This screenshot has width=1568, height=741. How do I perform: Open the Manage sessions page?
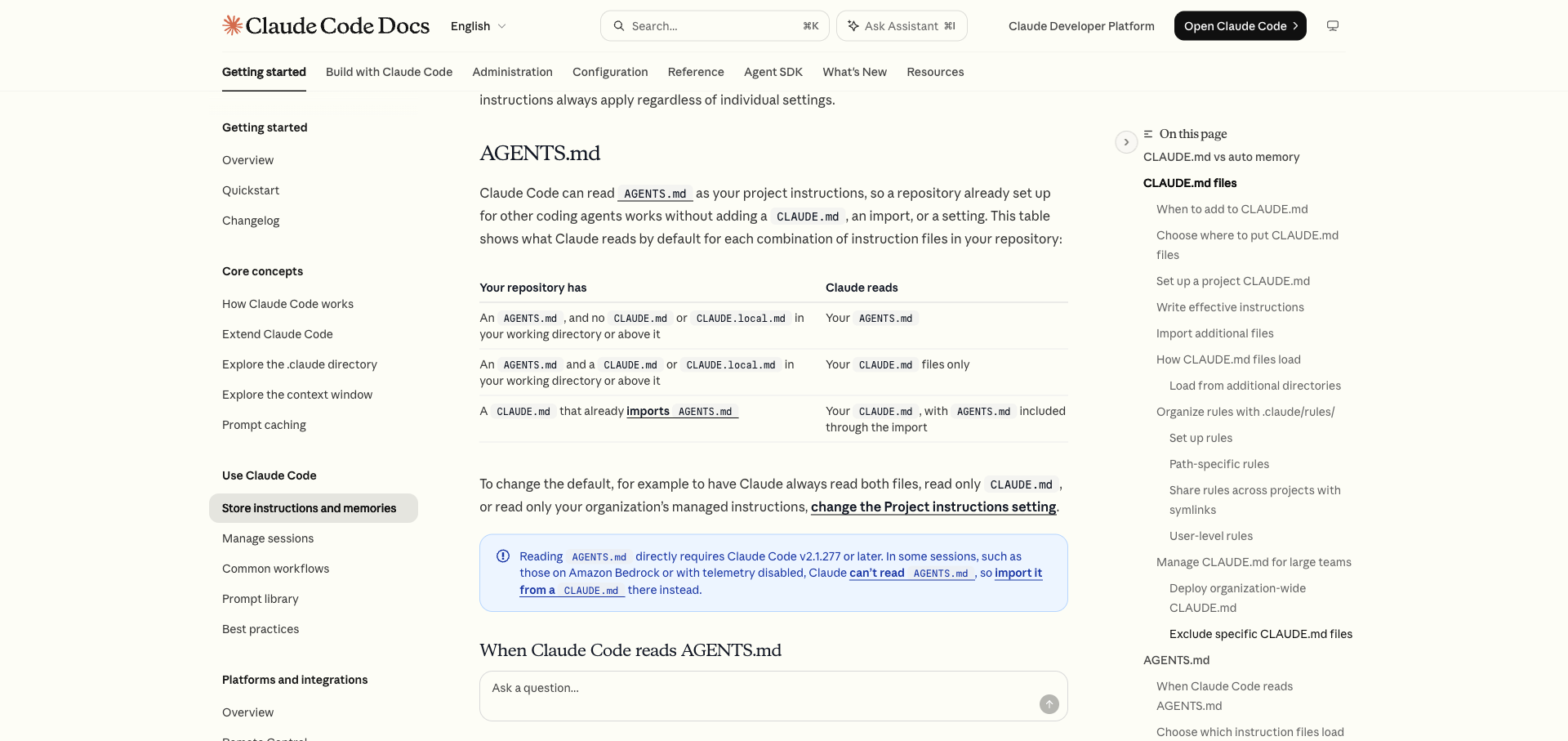pos(268,538)
